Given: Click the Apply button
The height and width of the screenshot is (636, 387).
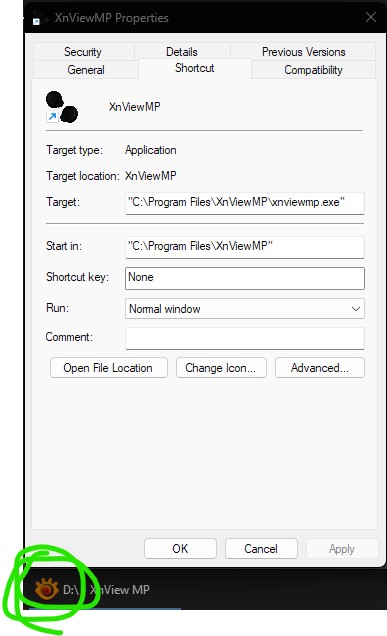Looking at the screenshot, I should (x=342, y=549).
